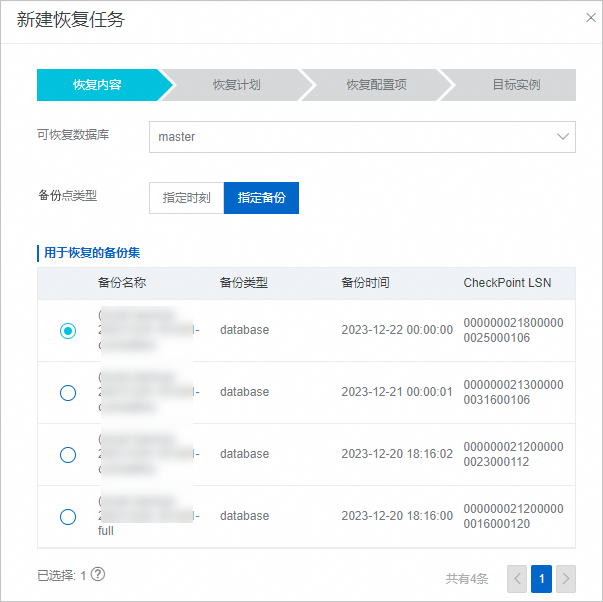Click LSN value ending 0023000112

(x=513, y=454)
